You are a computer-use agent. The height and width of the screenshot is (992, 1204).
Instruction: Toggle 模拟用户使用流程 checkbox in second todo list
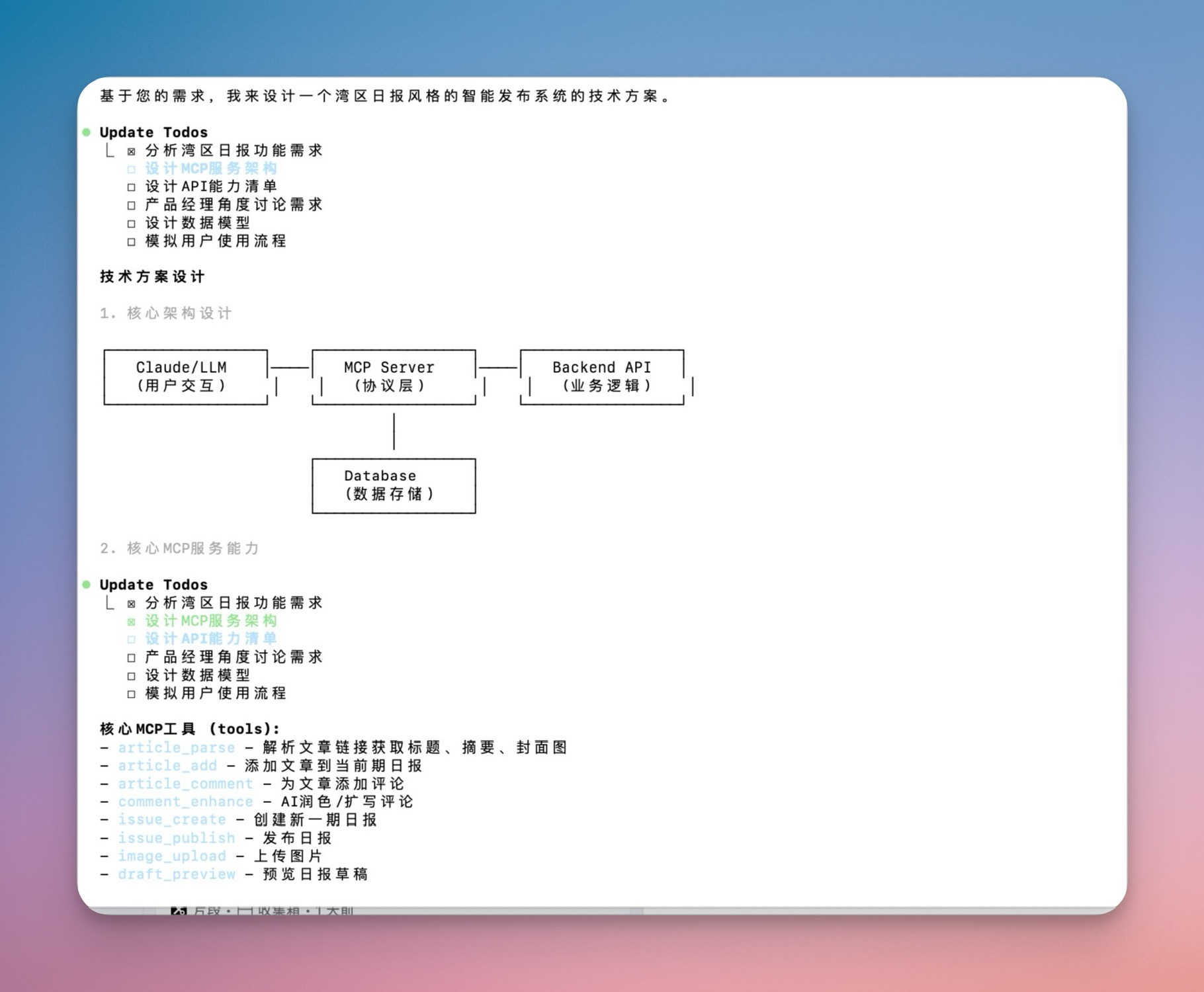(x=132, y=694)
